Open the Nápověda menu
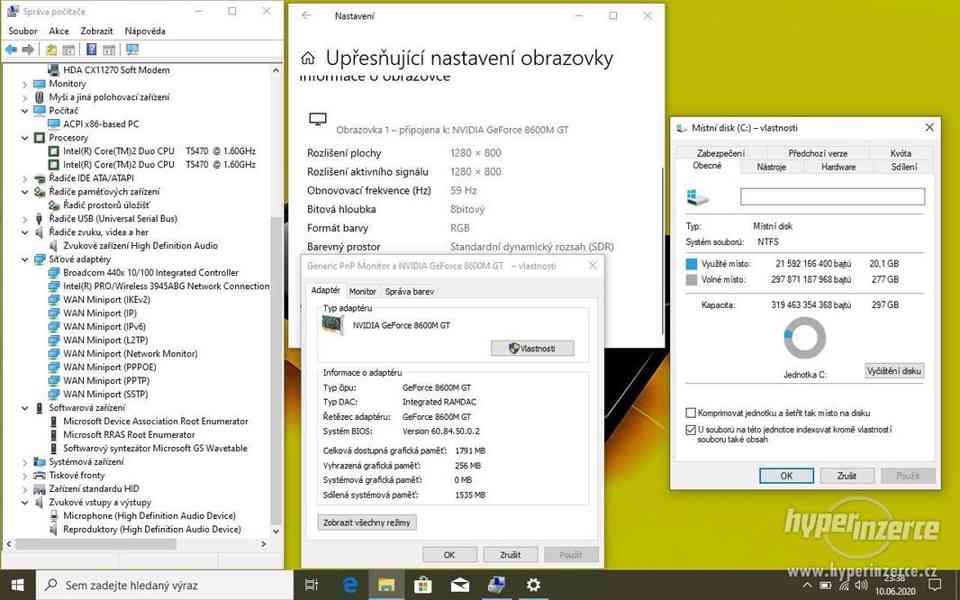Image resolution: width=960 pixels, height=600 pixels. [145, 31]
